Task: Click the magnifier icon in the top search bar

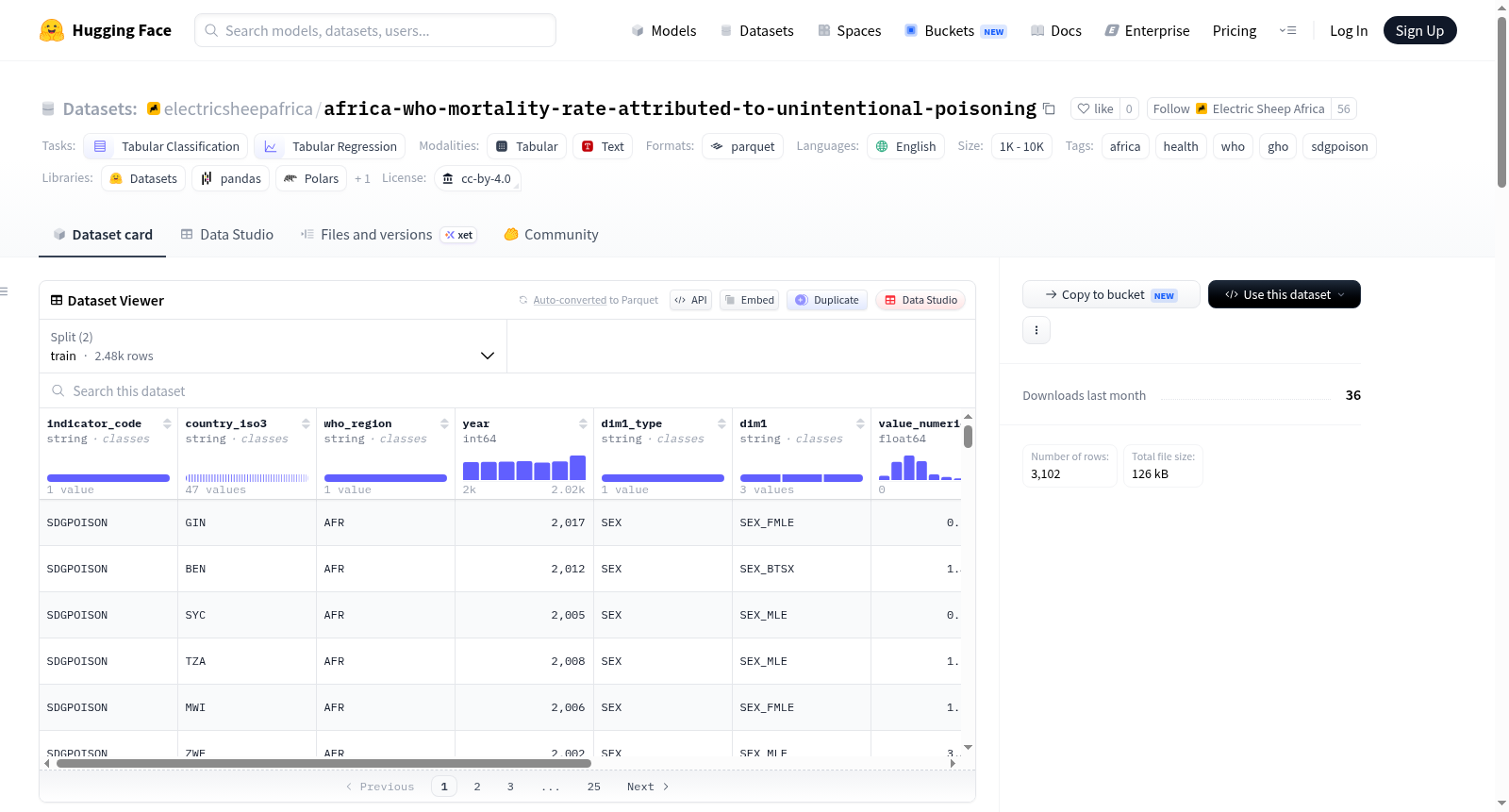Action: 211,30
